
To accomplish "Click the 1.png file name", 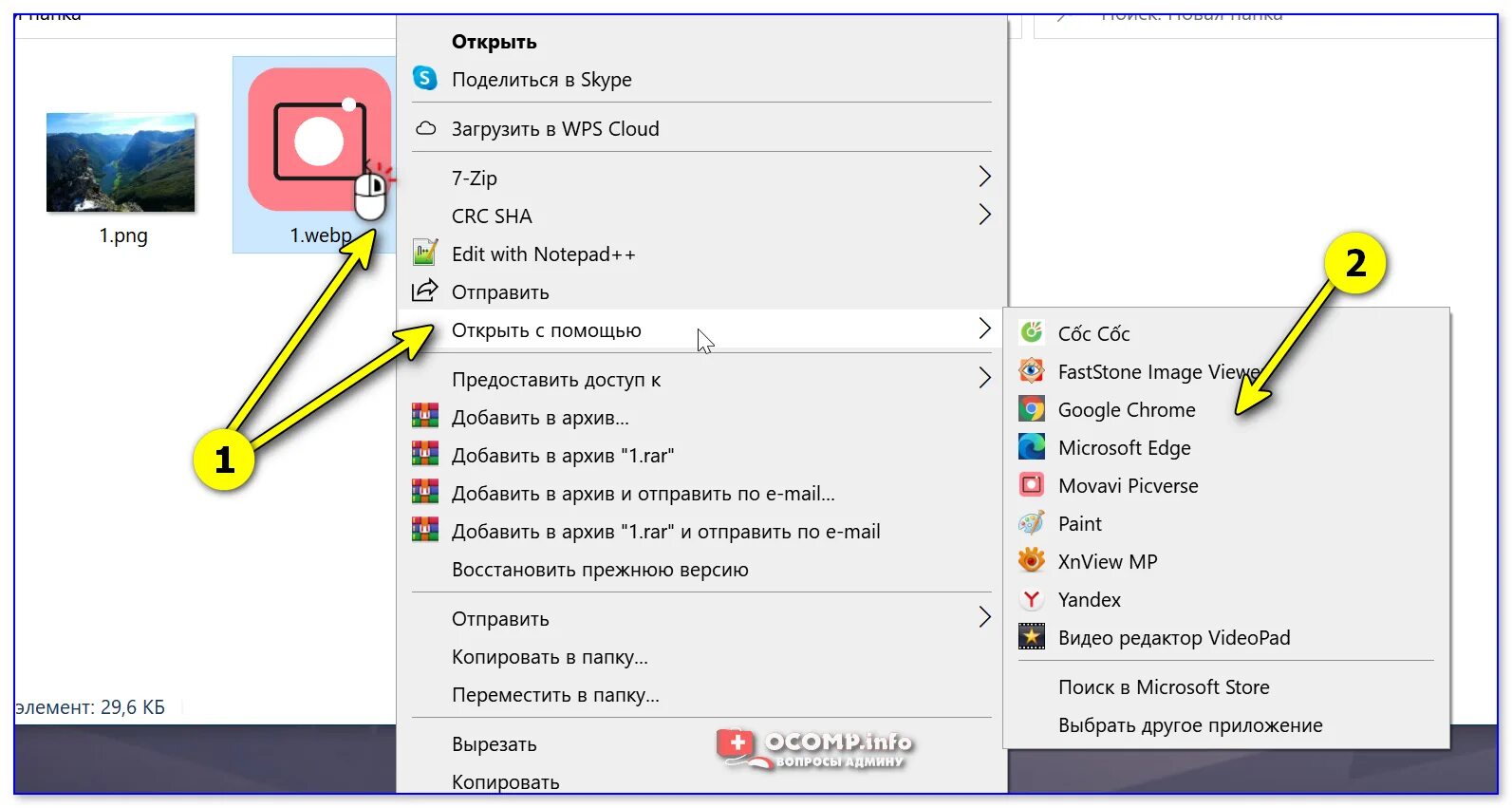I will pyautogui.click(x=123, y=235).
